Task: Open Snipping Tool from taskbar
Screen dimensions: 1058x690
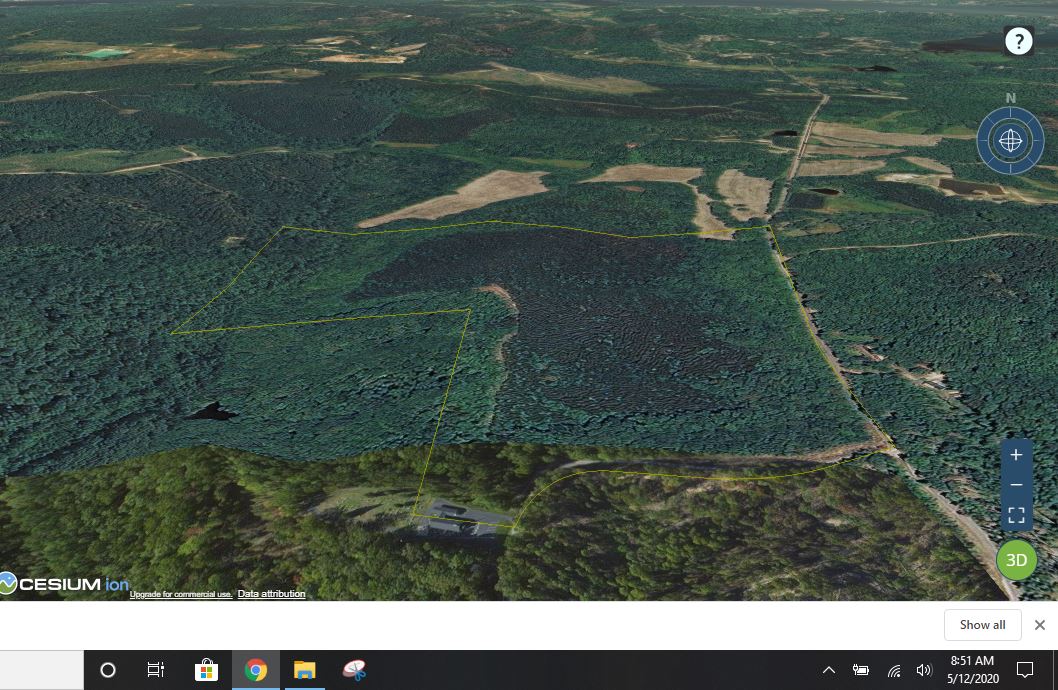Action: point(354,670)
